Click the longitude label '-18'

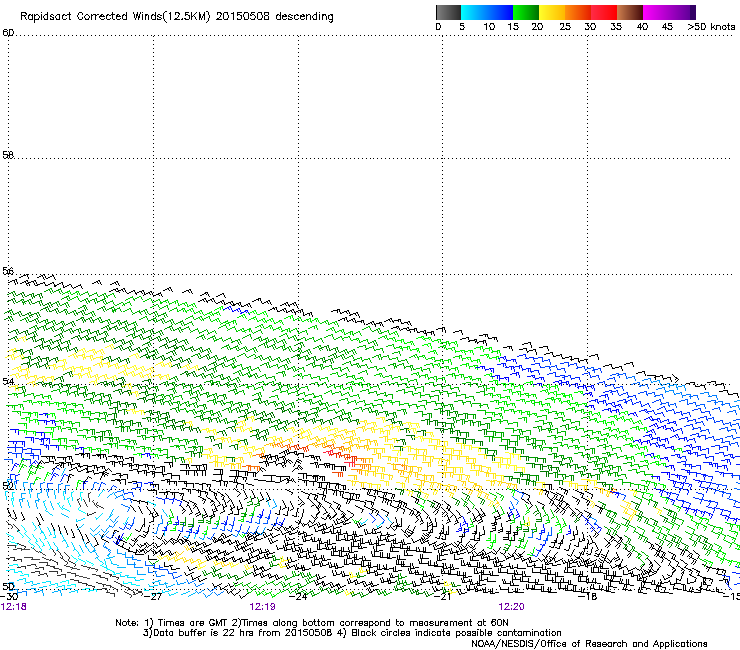pyautogui.click(x=588, y=596)
